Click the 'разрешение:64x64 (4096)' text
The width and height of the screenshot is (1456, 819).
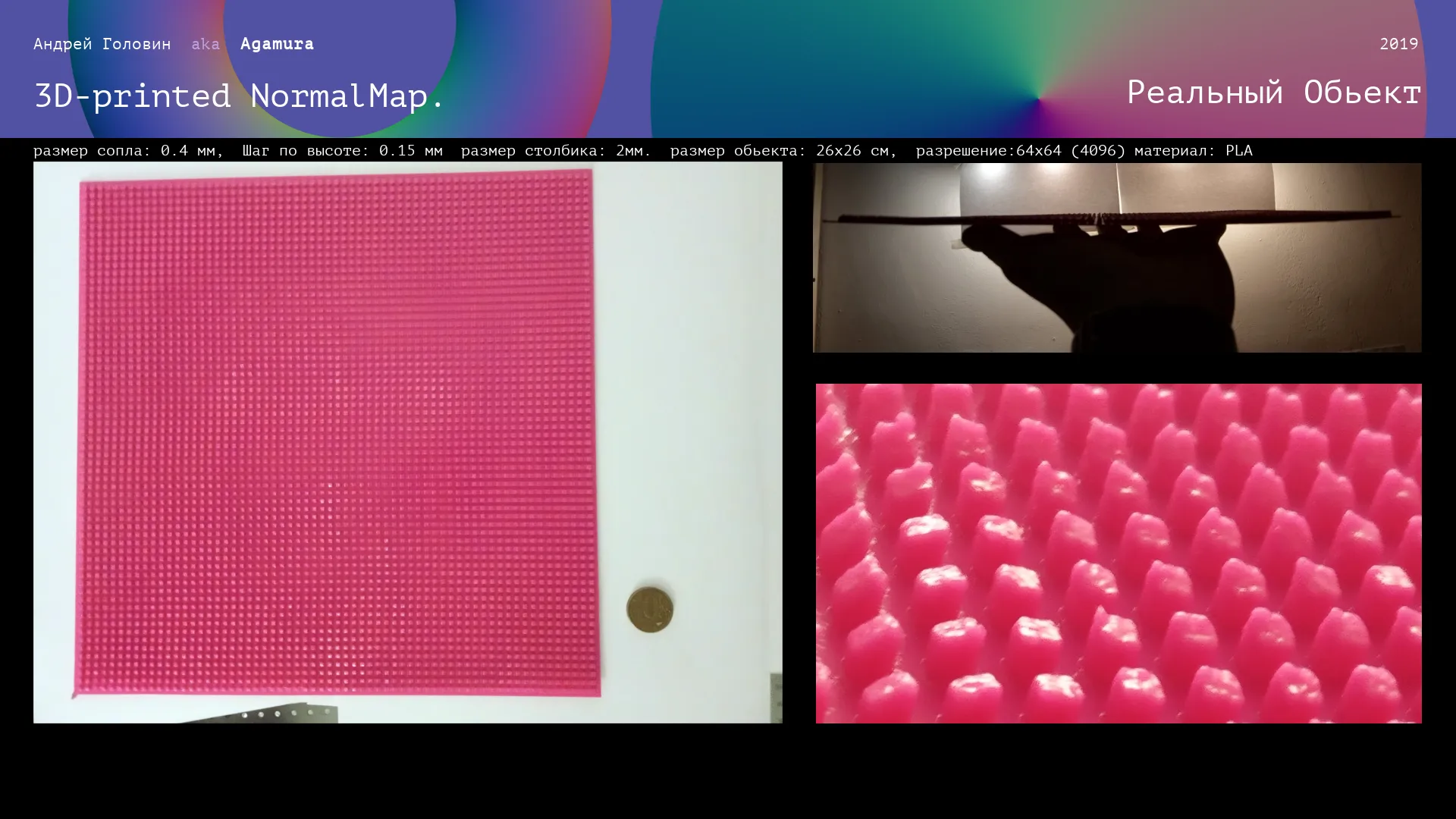(x=1020, y=150)
